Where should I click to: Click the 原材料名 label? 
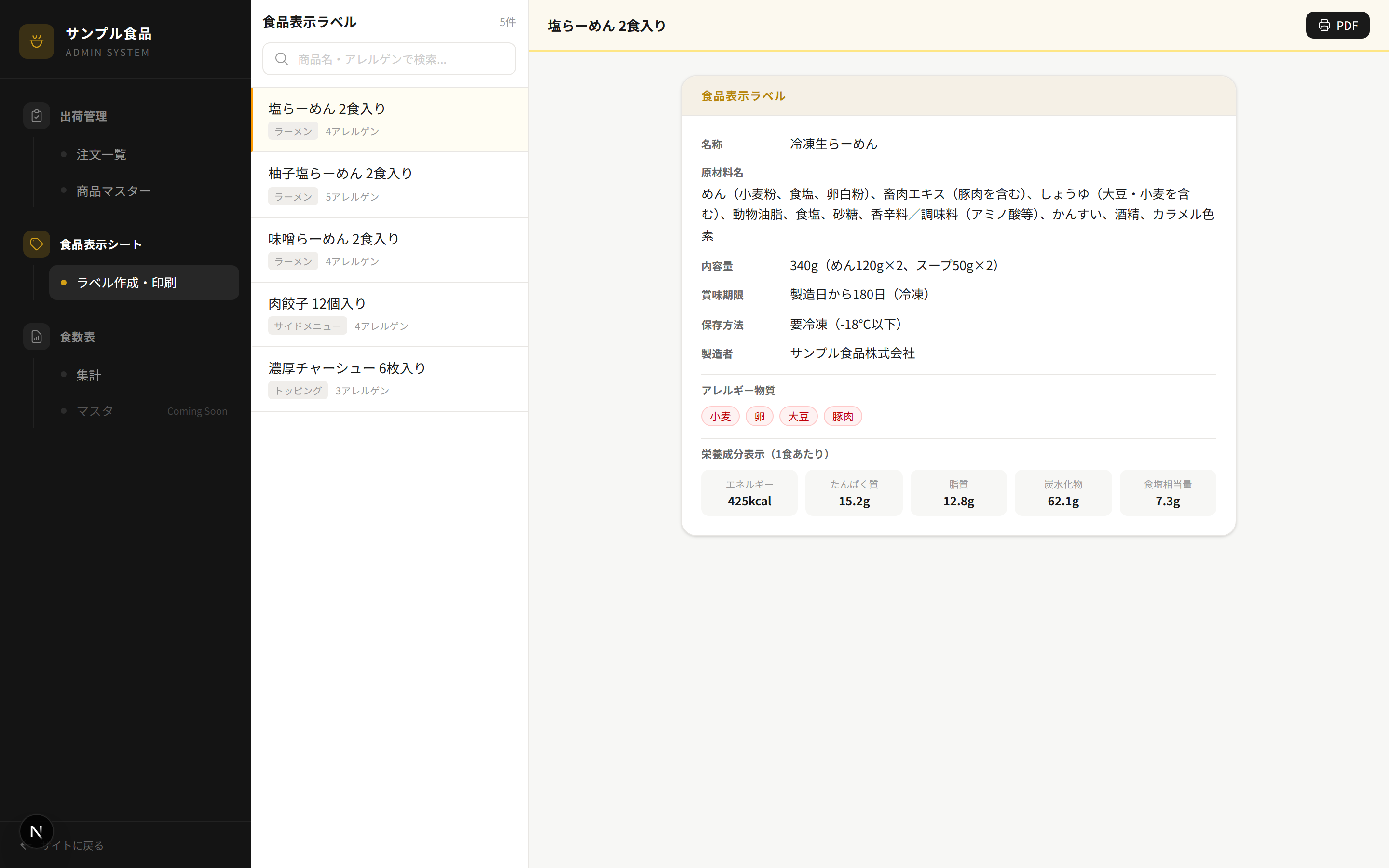pos(722,172)
